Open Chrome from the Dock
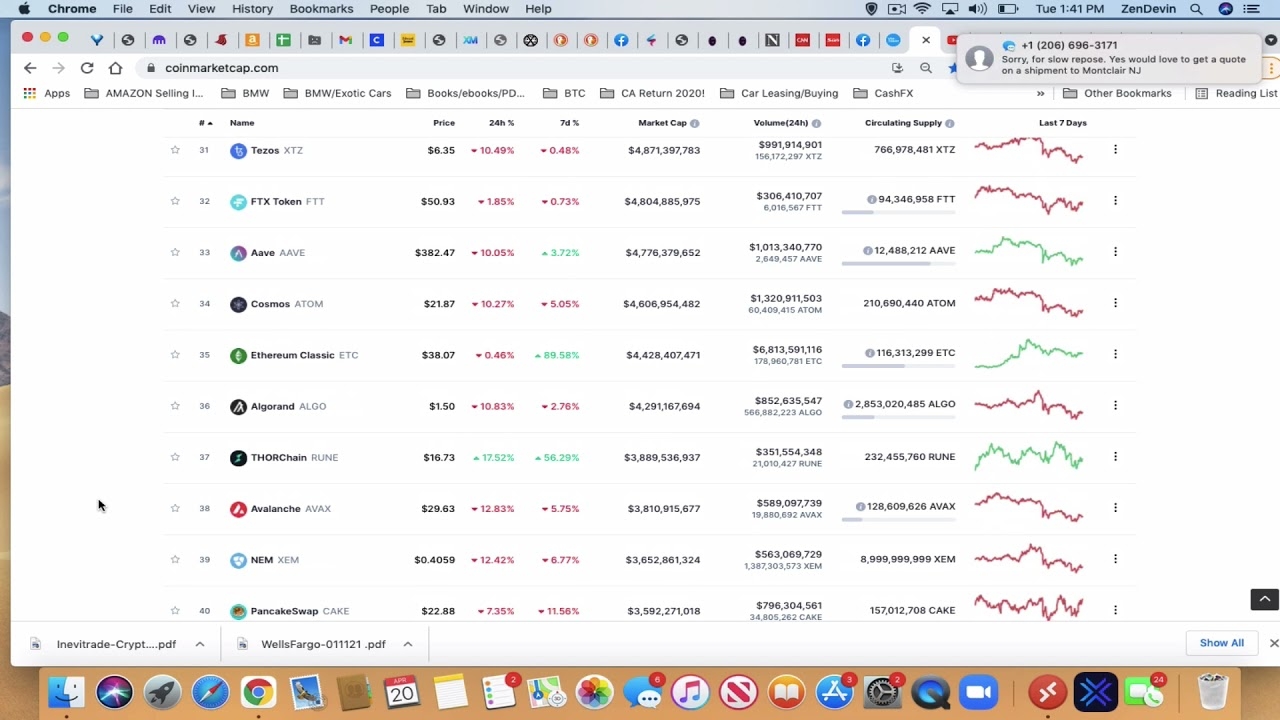The height and width of the screenshot is (720, 1280). coord(258,692)
